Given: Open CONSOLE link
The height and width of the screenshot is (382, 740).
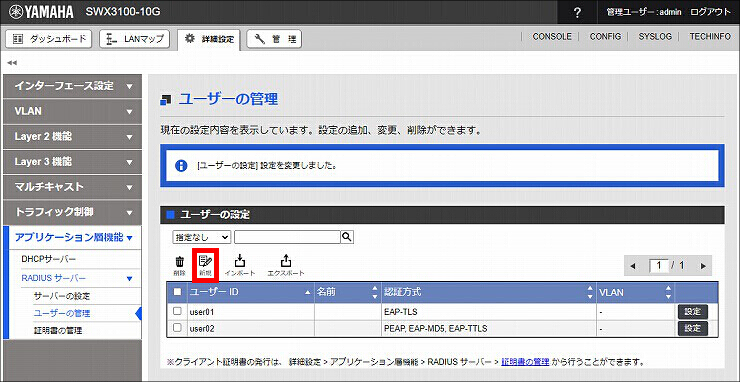Looking at the screenshot, I should [552, 36].
